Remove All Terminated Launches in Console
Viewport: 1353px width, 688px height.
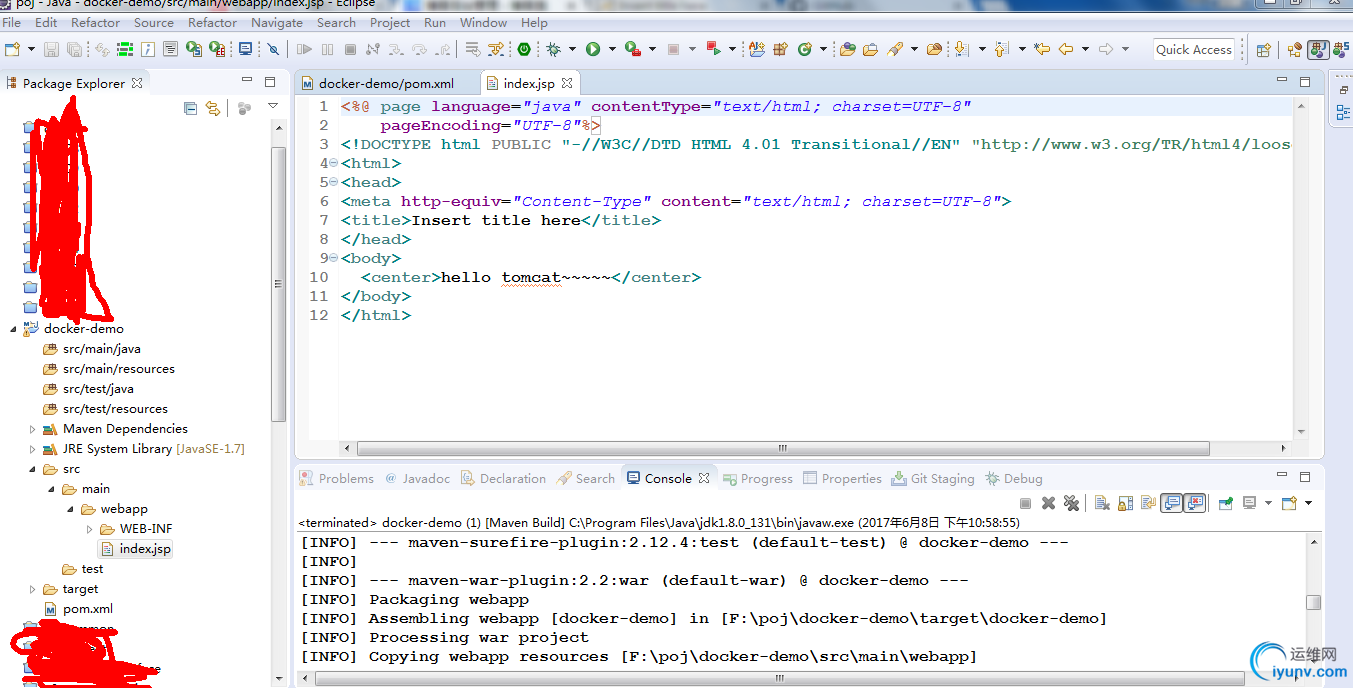click(1071, 503)
